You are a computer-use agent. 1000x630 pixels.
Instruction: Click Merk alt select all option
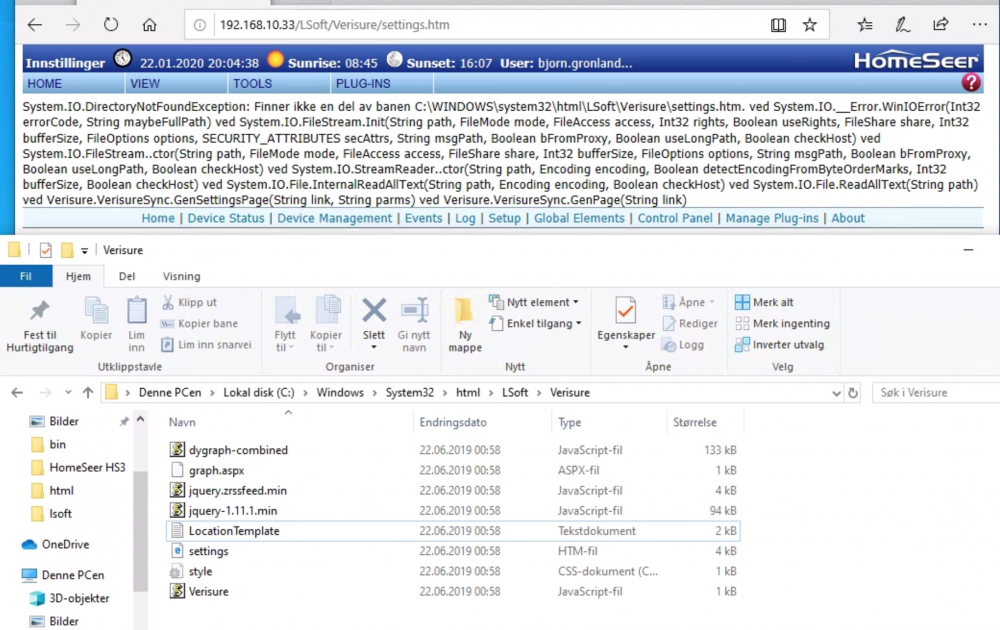[x=764, y=302]
